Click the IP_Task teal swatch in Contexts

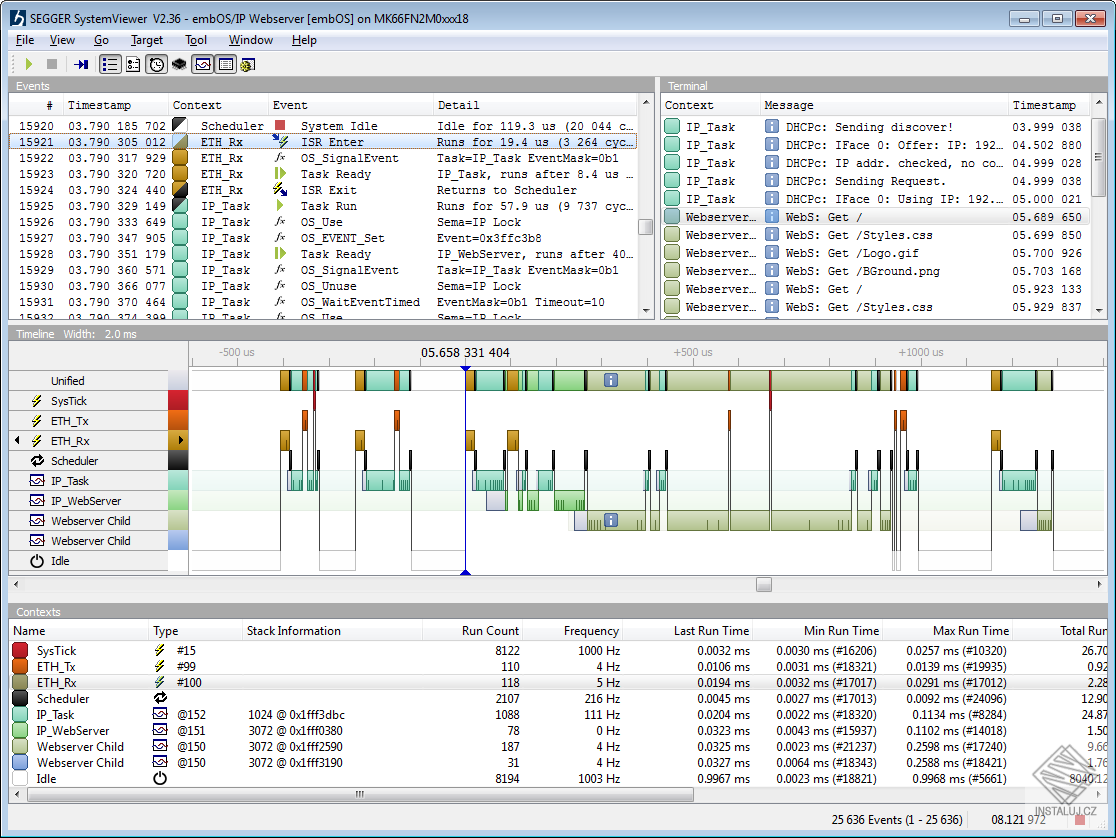pyautogui.click(x=20, y=715)
